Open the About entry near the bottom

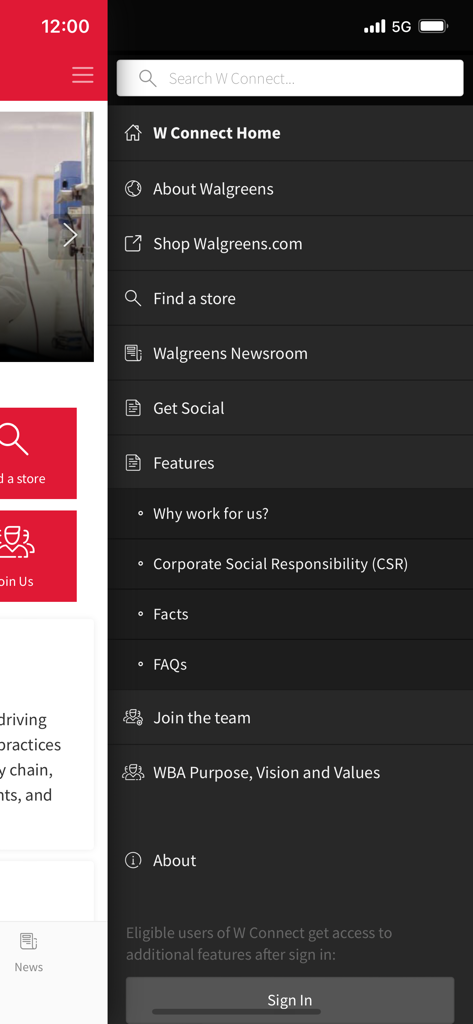(x=290, y=860)
